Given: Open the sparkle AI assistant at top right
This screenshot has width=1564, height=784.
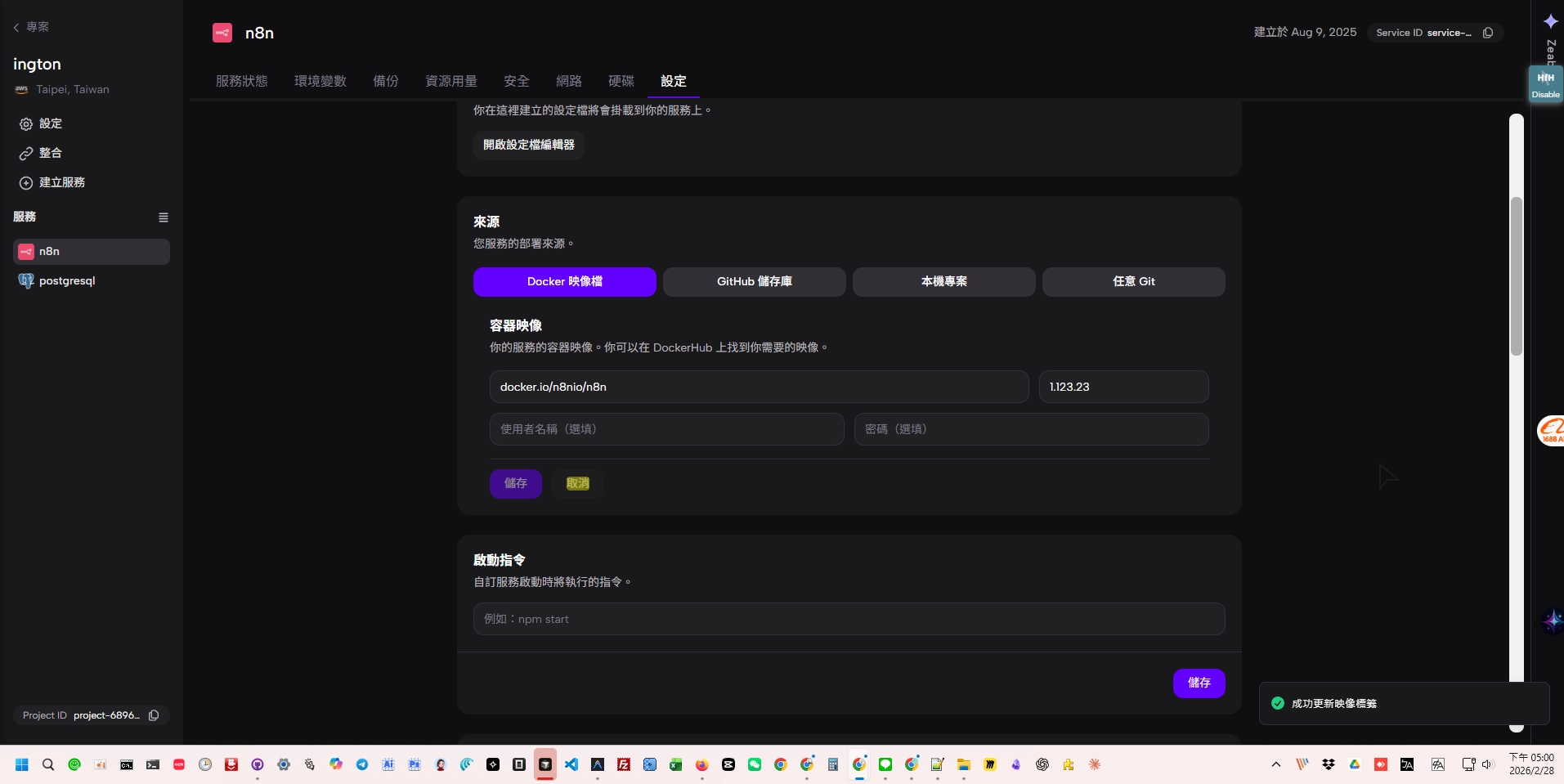Looking at the screenshot, I should click(x=1550, y=21).
